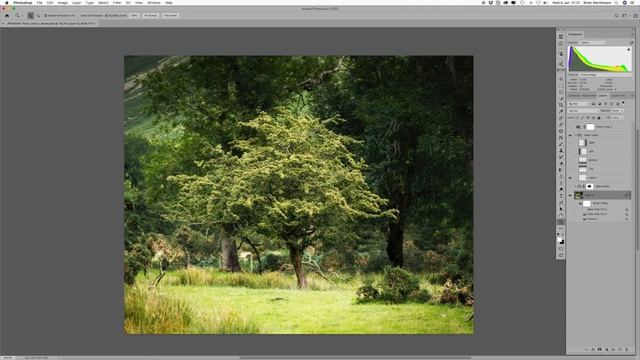640x360 pixels.
Task: Select the Move tool
Action: pyautogui.click(x=561, y=79)
